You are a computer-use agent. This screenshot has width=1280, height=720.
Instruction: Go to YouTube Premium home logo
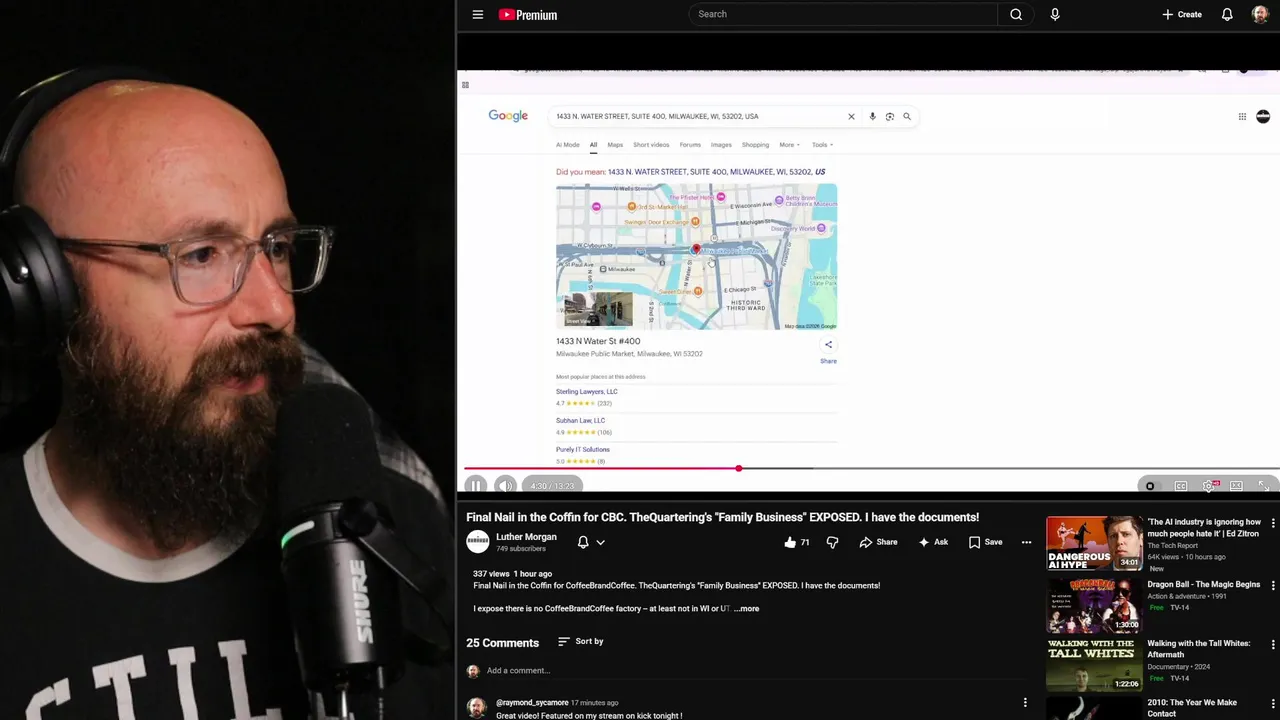528,15
